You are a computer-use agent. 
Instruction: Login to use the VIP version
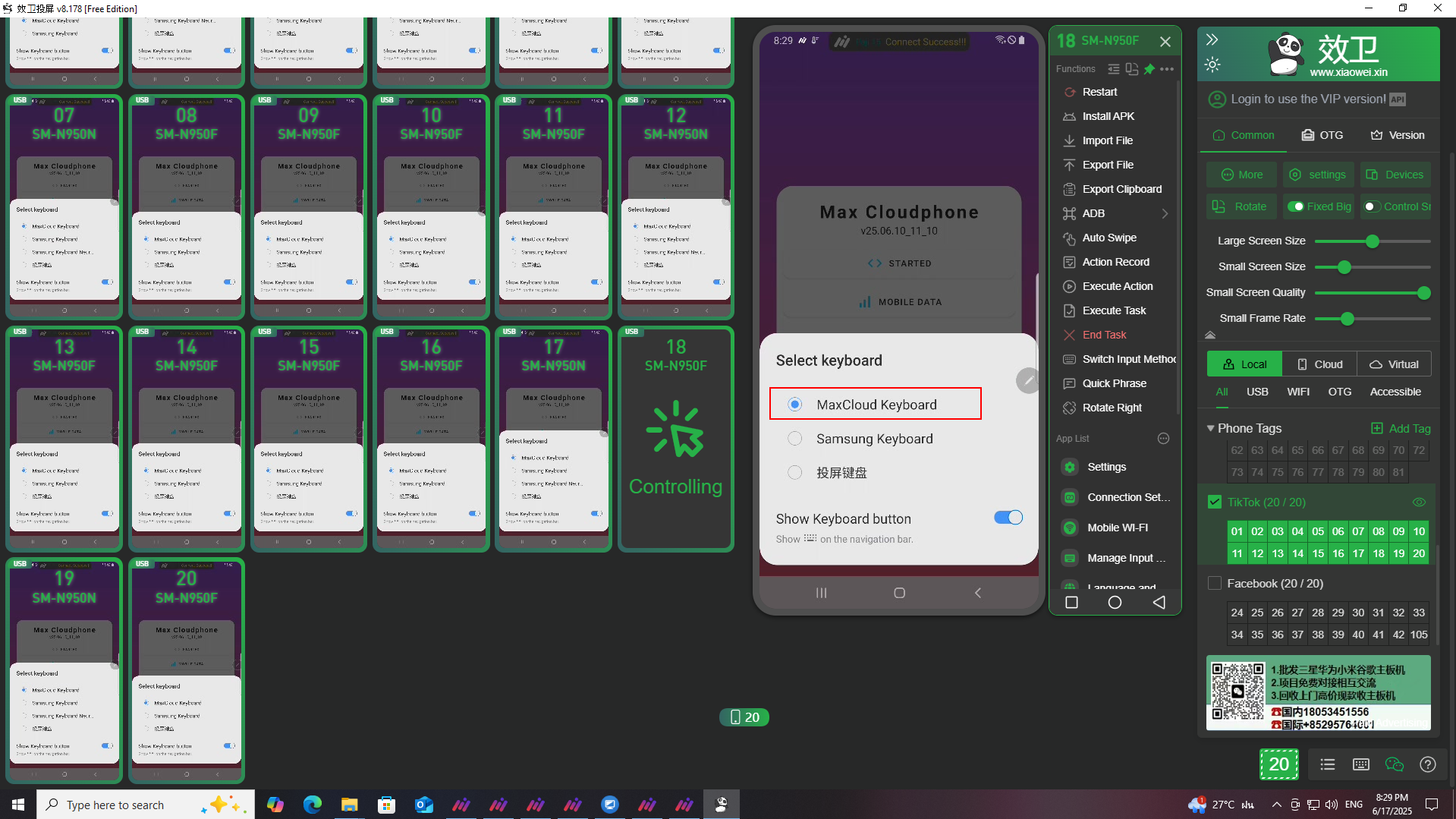(1307, 99)
